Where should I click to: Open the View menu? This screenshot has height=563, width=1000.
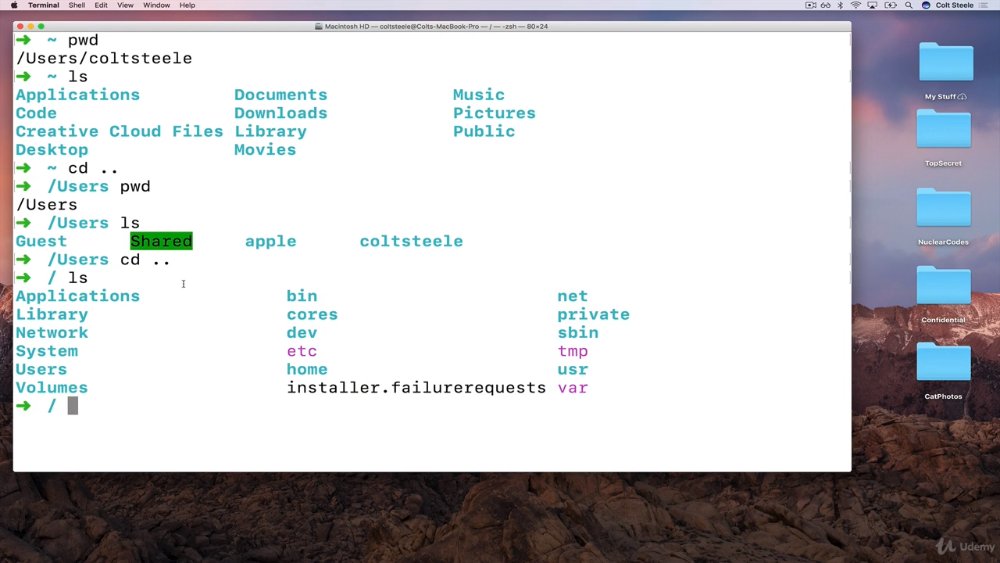tap(125, 5)
